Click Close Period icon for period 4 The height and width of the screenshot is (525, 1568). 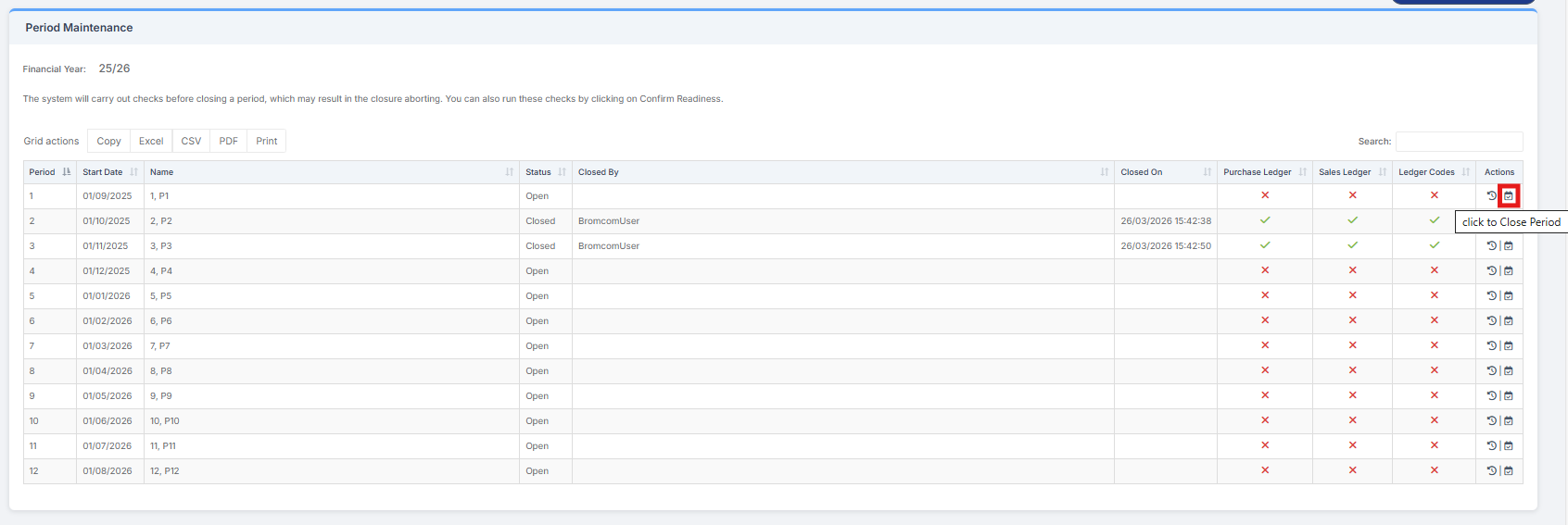1509,271
